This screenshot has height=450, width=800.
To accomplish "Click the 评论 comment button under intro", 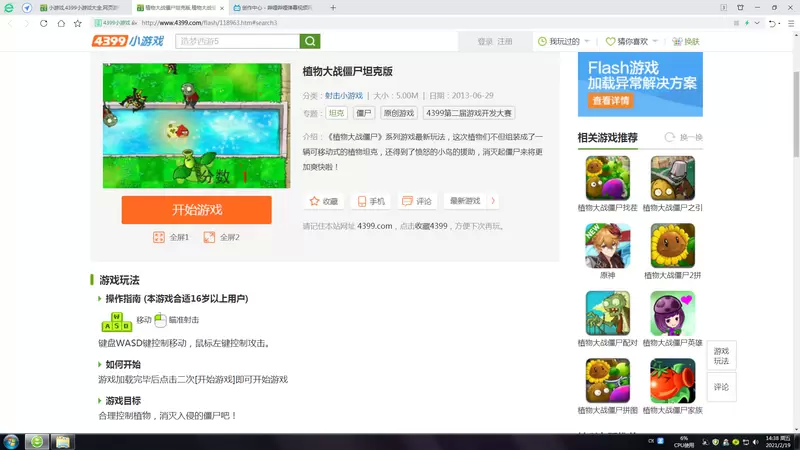I will click(x=417, y=201).
